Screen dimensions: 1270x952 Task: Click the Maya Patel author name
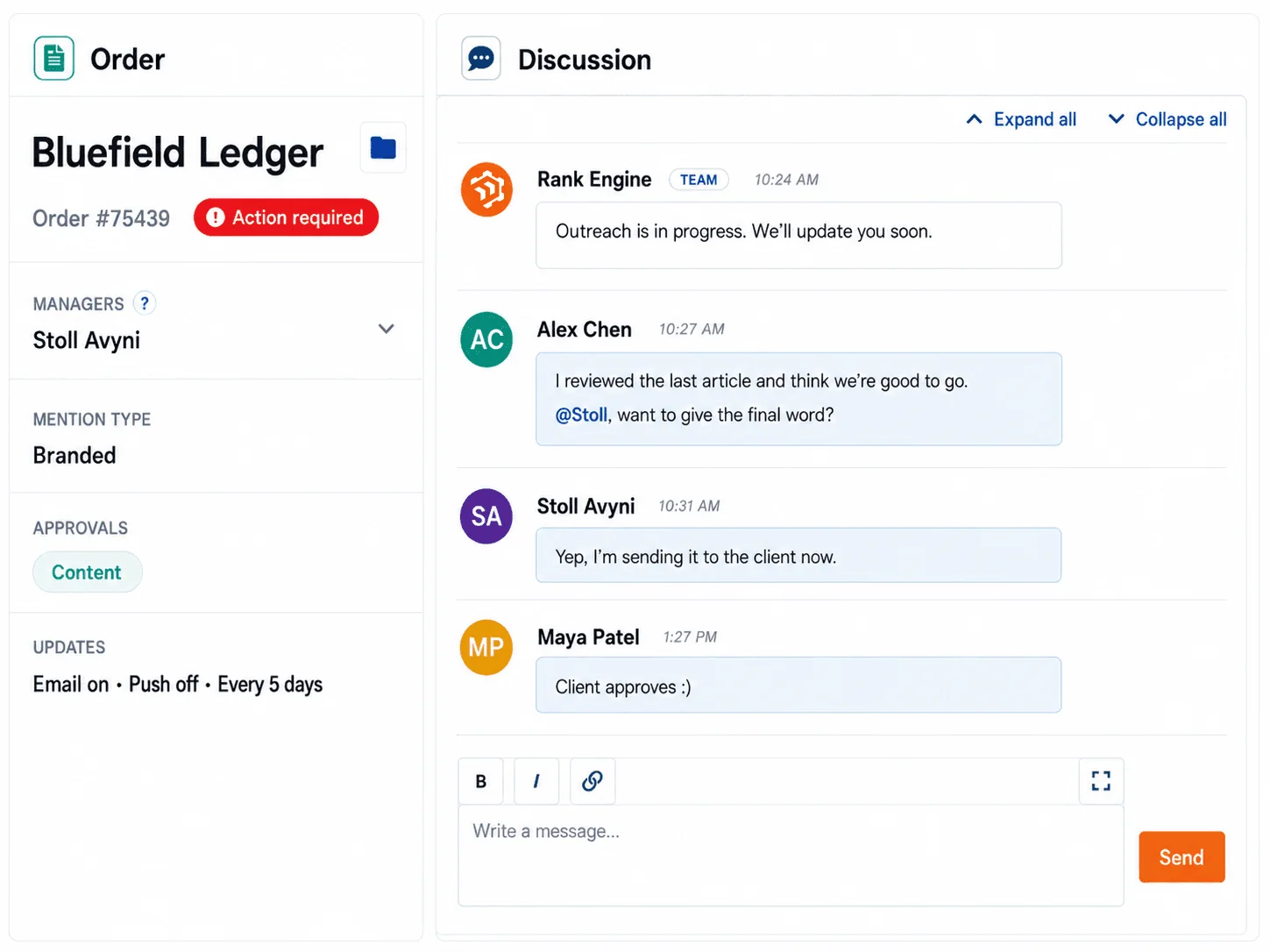click(x=588, y=637)
